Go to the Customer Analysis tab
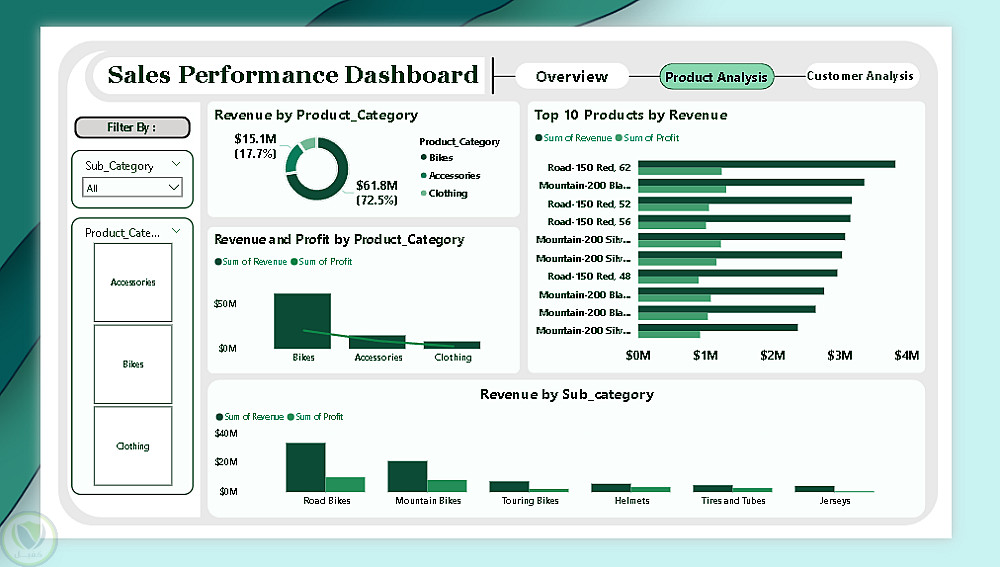Image resolution: width=1000 pixels, height=567 pixels. (860, 76)
